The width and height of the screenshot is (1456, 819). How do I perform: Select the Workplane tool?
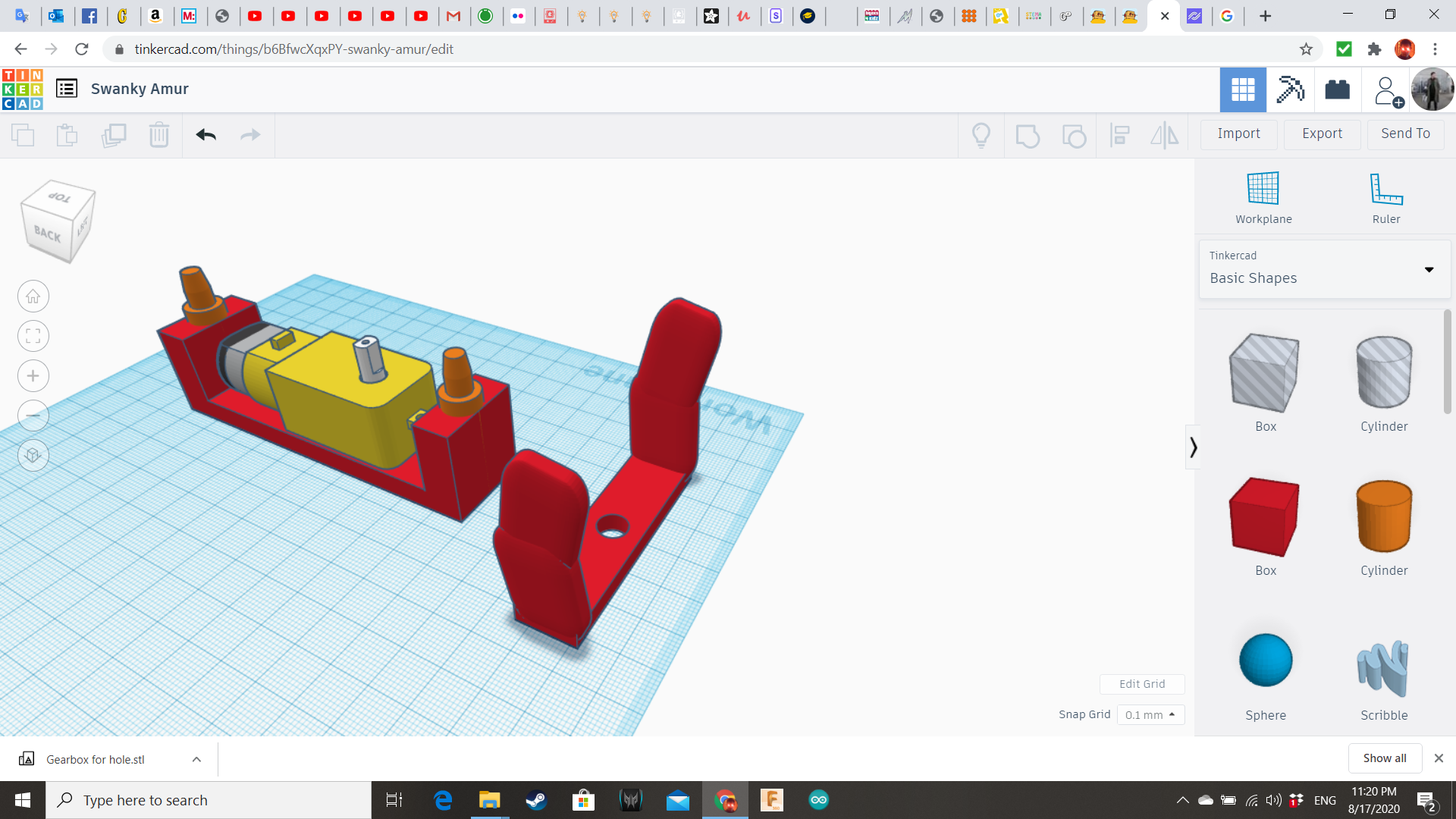point(1262,197)
